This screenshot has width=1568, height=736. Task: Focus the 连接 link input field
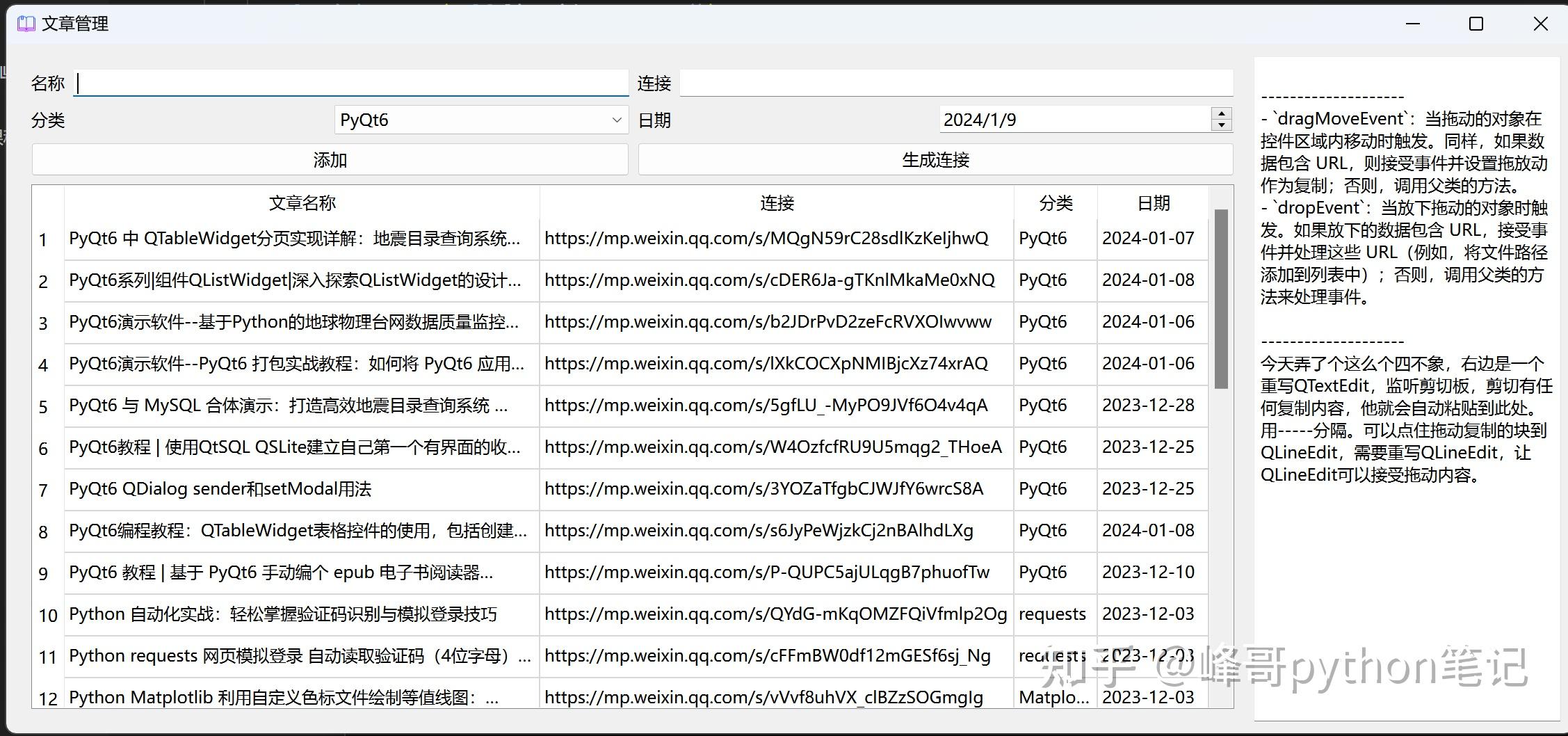pyautogui.click(x=953, y=82)
